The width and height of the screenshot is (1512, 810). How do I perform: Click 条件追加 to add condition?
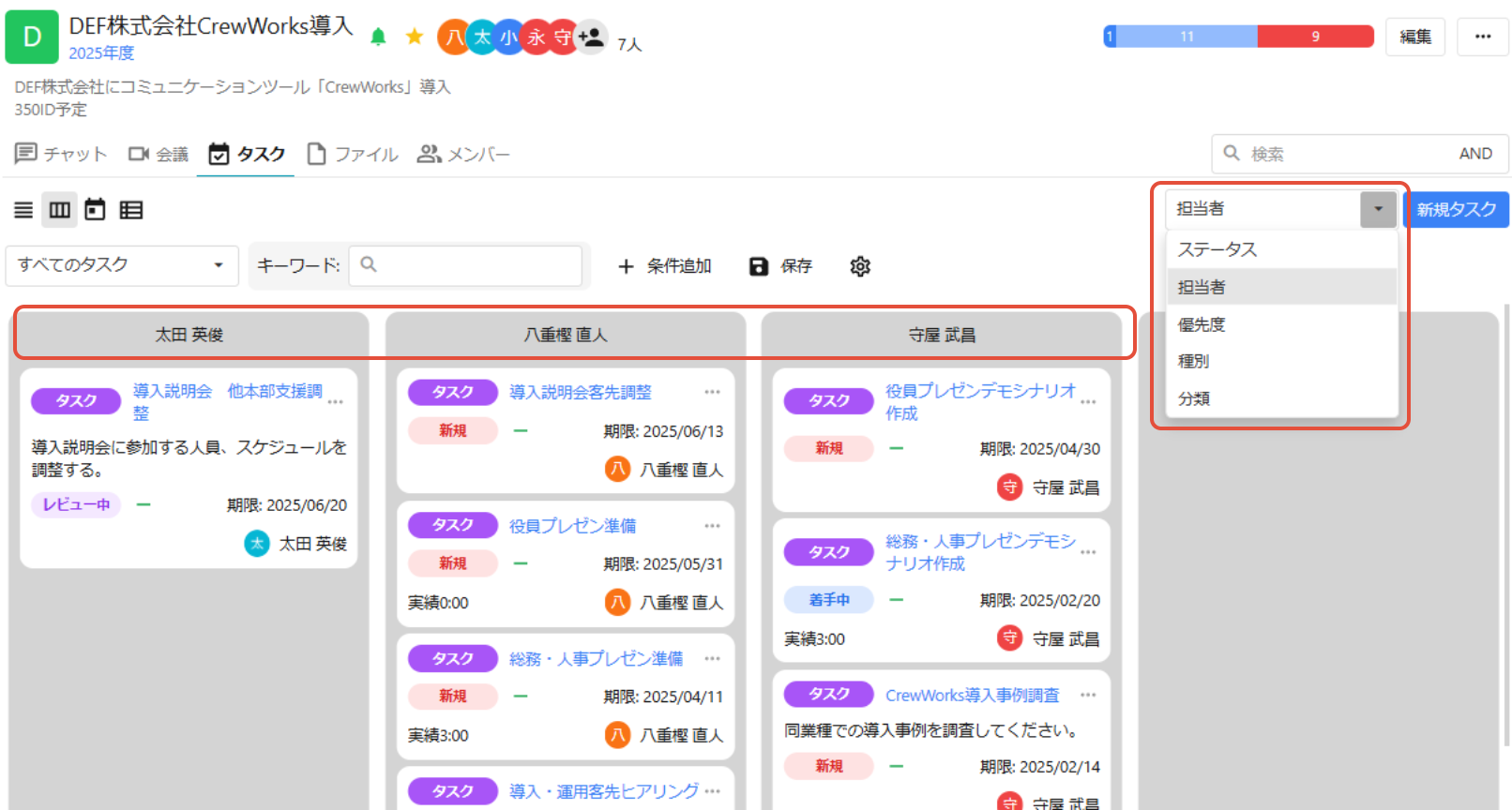click(x=664, y=266)
